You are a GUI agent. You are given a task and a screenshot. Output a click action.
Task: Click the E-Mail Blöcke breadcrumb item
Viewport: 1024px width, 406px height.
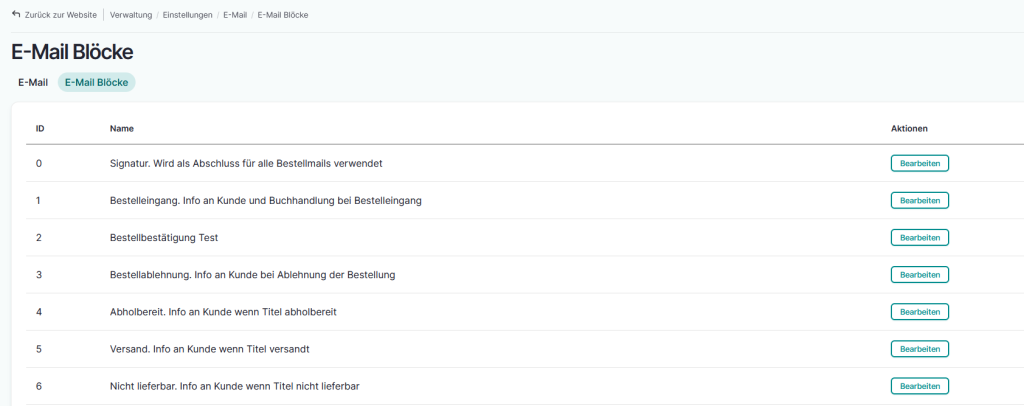pyautogui.click(x=285, y=15)
